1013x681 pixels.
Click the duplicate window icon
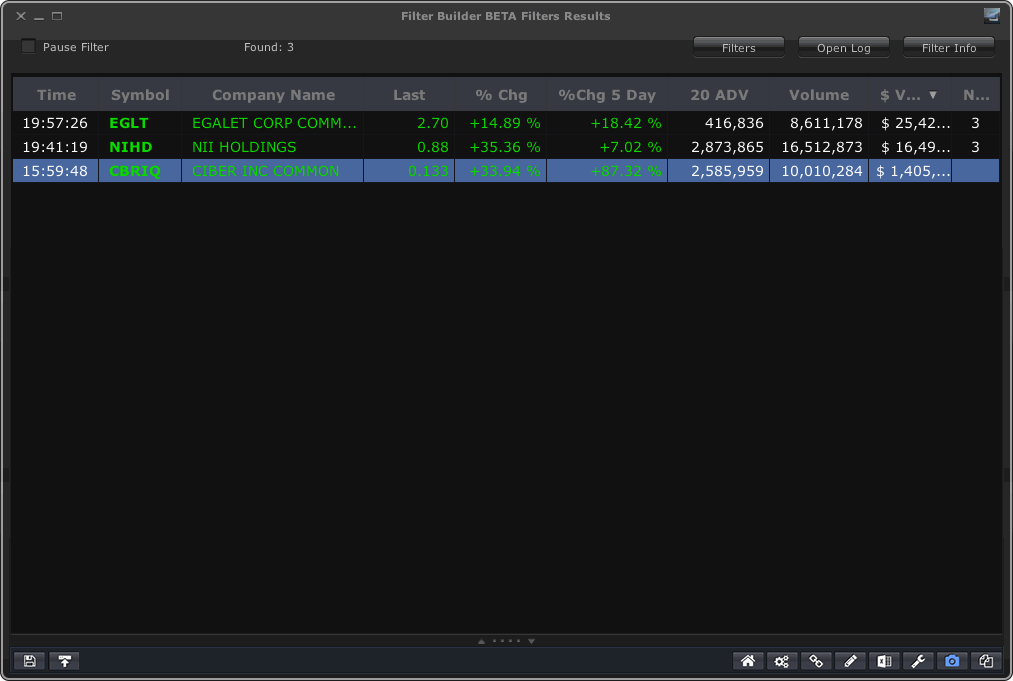[x=985, y=661]
